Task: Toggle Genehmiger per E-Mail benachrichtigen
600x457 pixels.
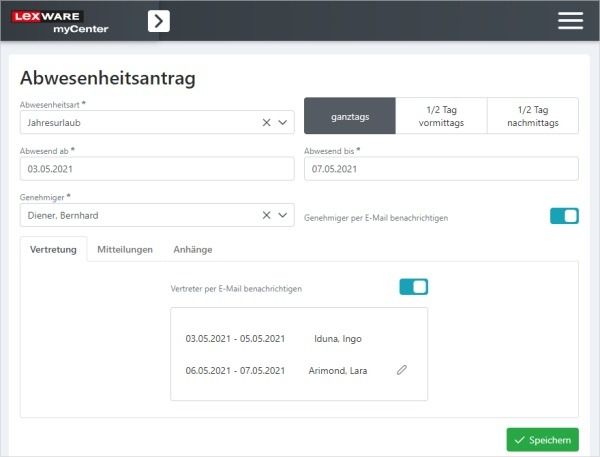Action: tap(564, 216)
